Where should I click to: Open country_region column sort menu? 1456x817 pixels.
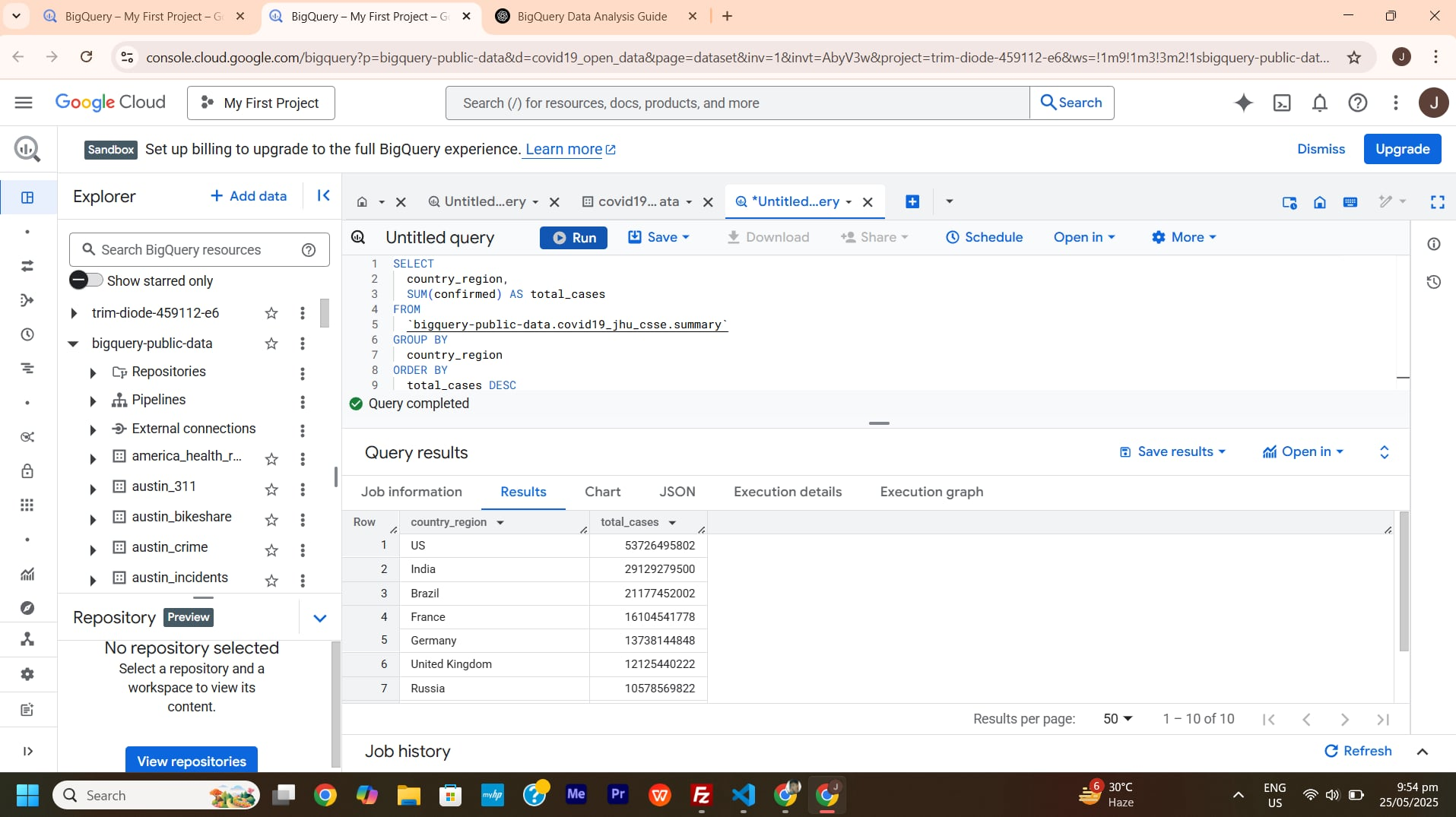tap(500, 523)
